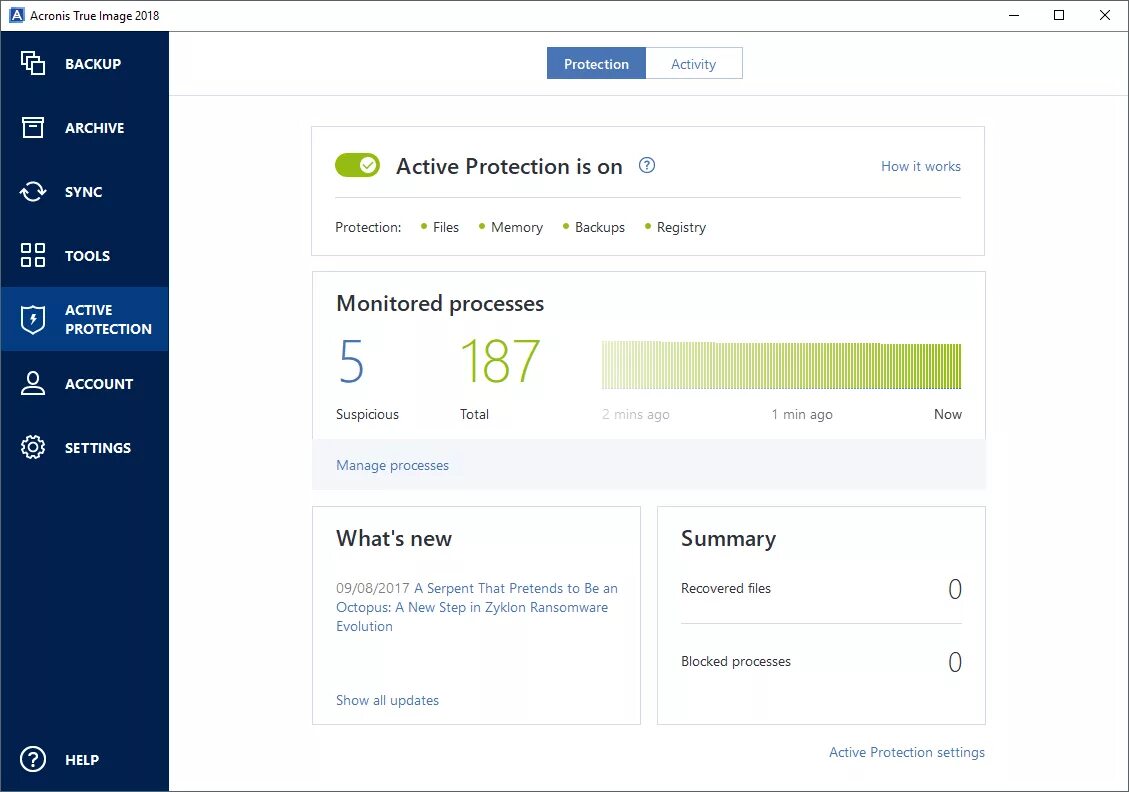
Task: Click the suspicious count 5
Action: tap(351, 361)
